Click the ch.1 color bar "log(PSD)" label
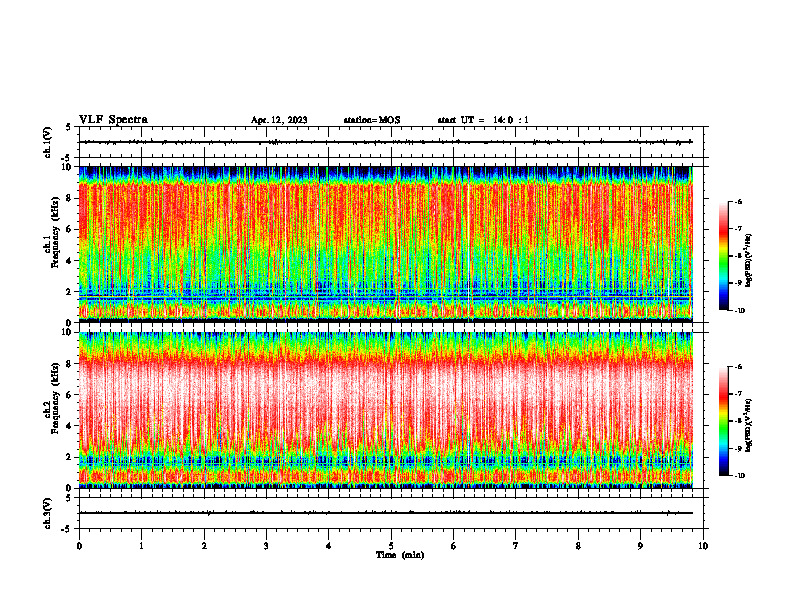The height and width of the screenshot is (612, 792). pos(749,261)
